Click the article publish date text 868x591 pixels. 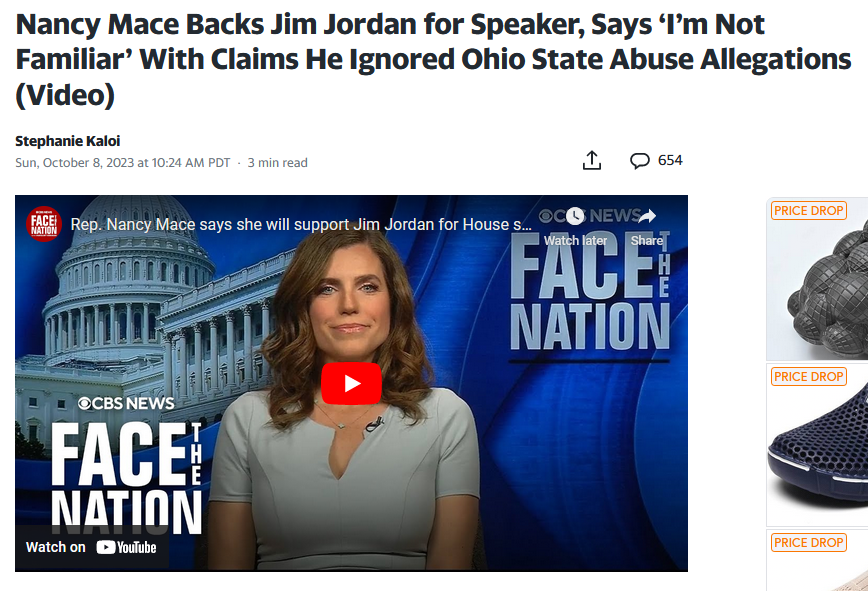122,163
